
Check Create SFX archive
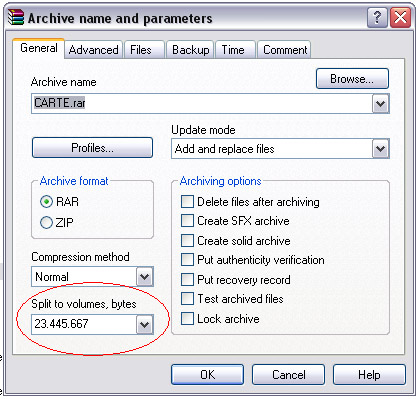187,221
